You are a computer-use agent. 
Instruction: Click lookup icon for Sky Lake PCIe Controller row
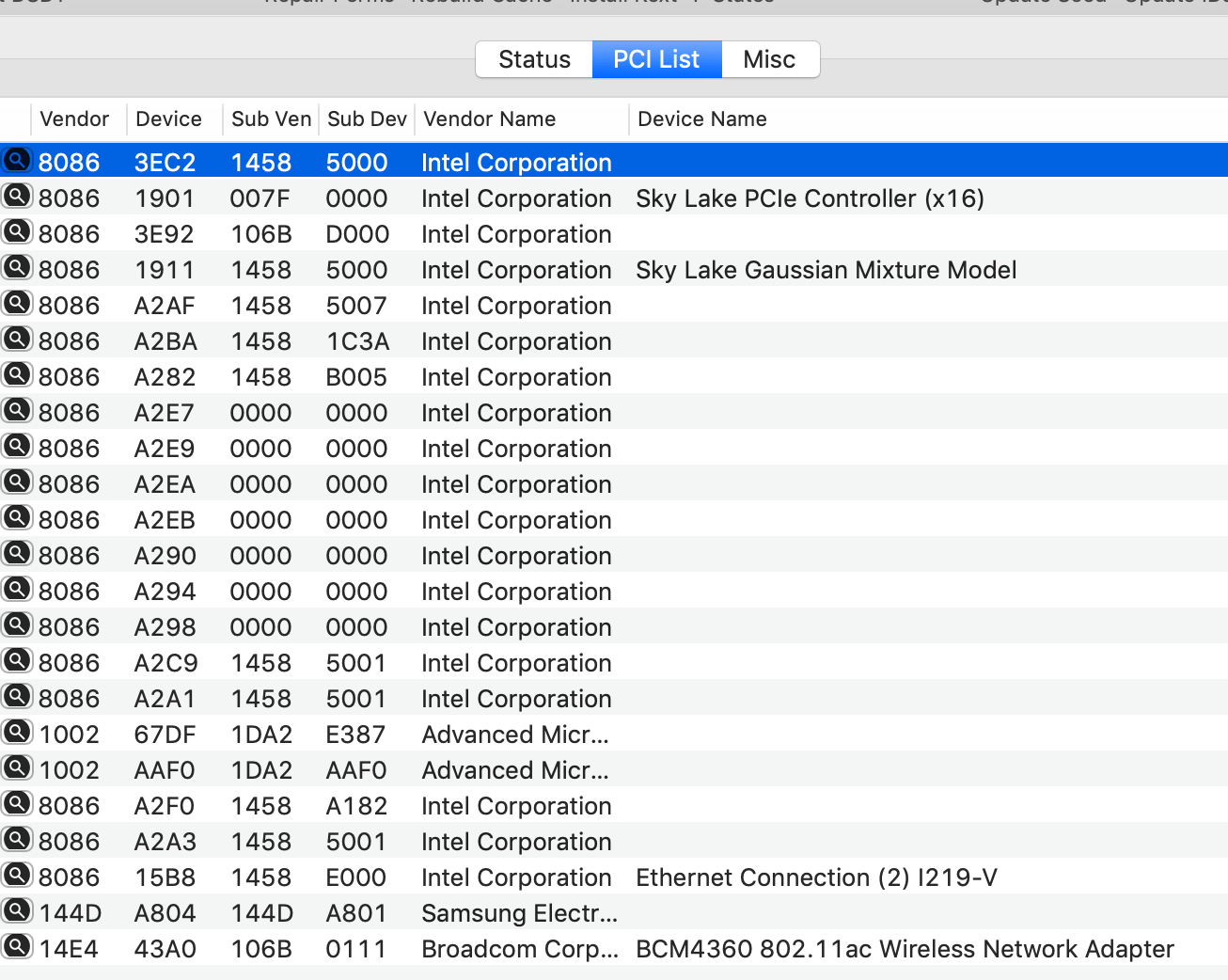click(x=17, y=196)
